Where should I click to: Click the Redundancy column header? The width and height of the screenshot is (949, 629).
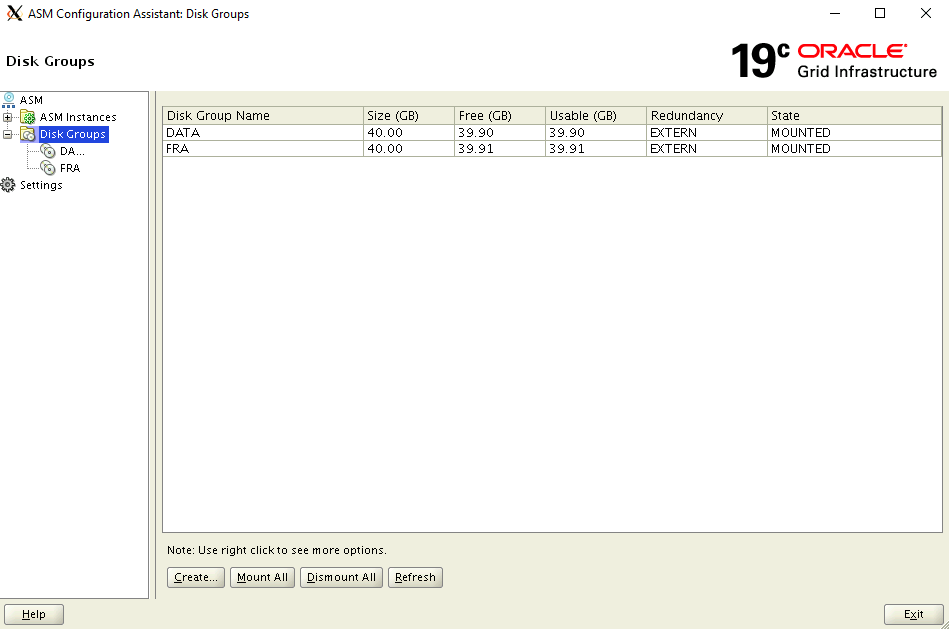click(x=706, y=115)
